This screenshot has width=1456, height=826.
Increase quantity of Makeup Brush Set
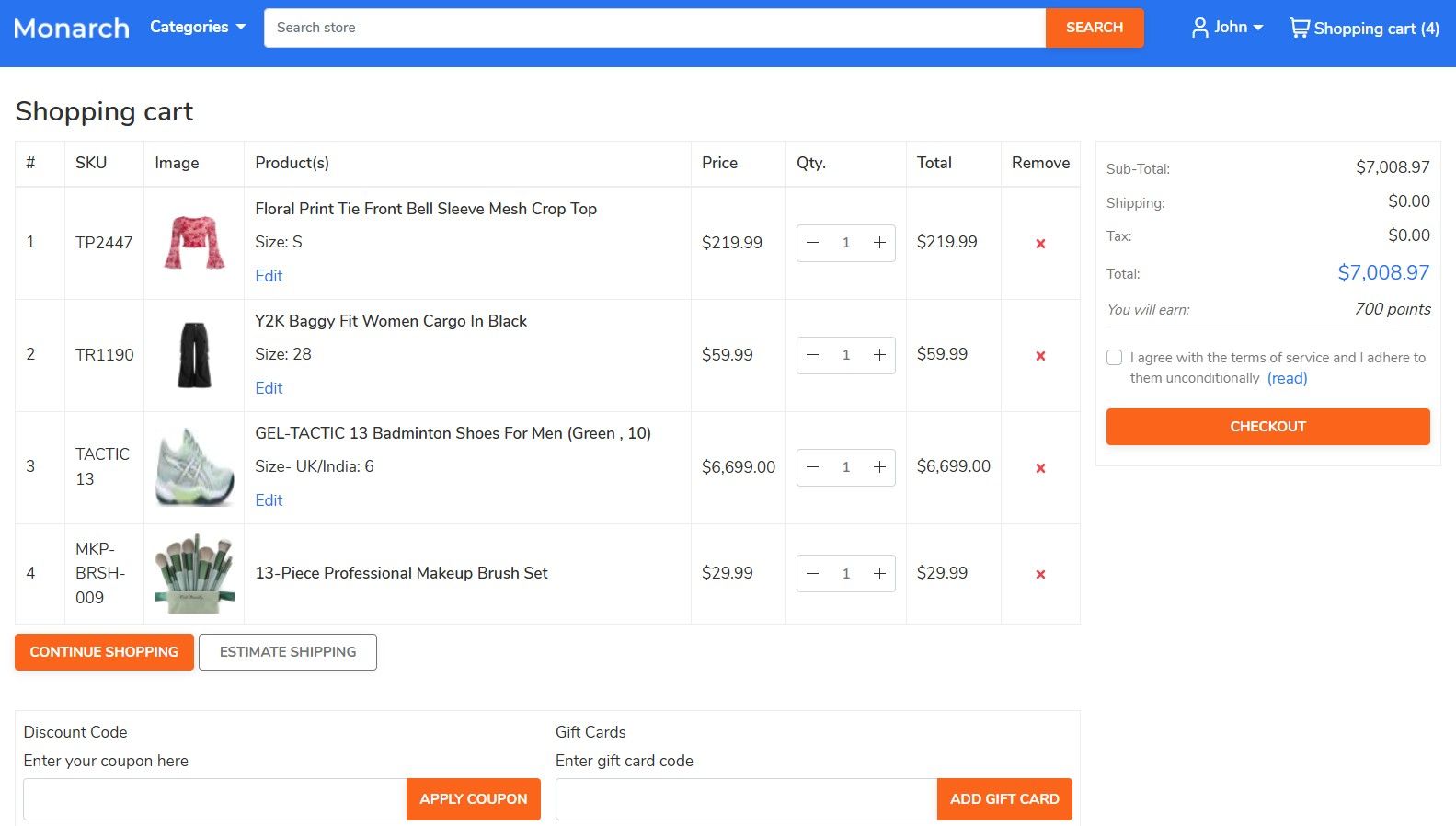tap(879, 573)
